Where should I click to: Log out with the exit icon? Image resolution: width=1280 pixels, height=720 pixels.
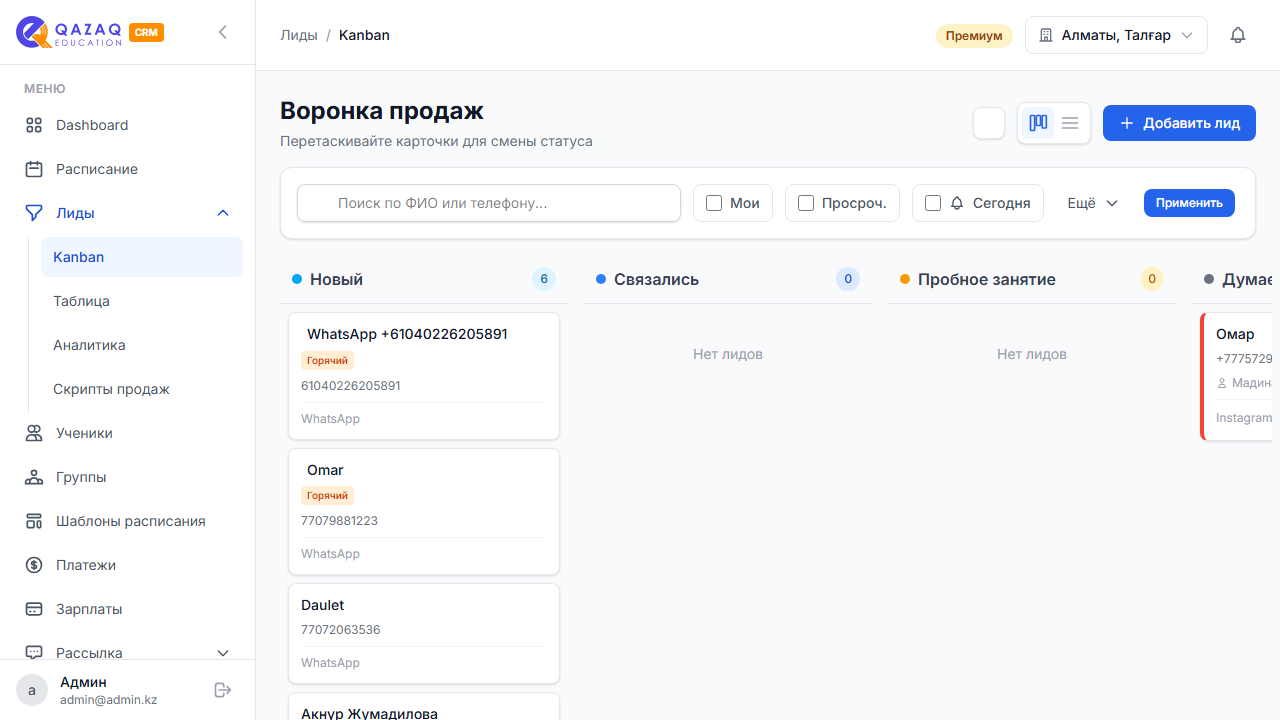[223, 690]
